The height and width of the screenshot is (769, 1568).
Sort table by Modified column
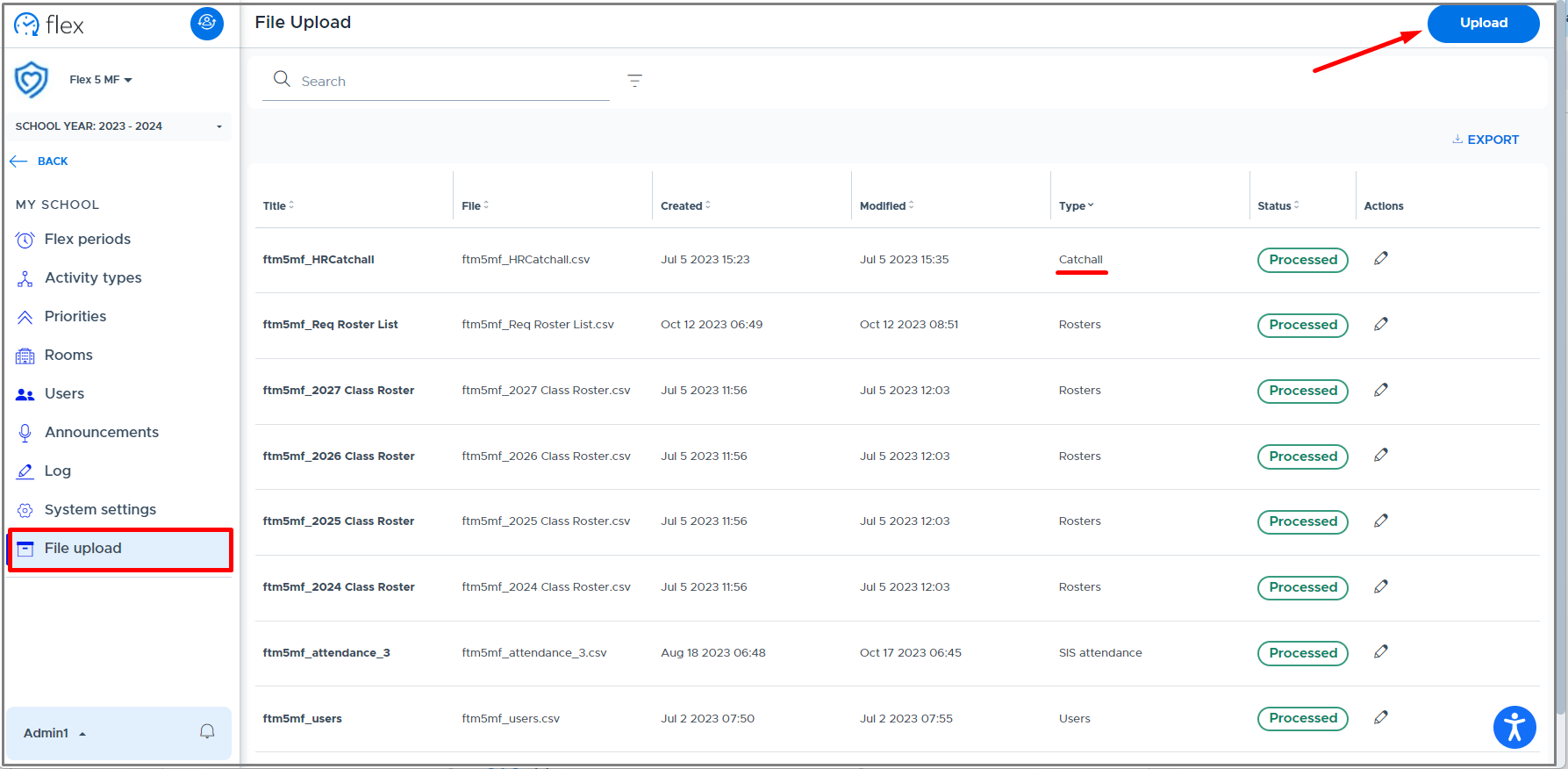886,205
